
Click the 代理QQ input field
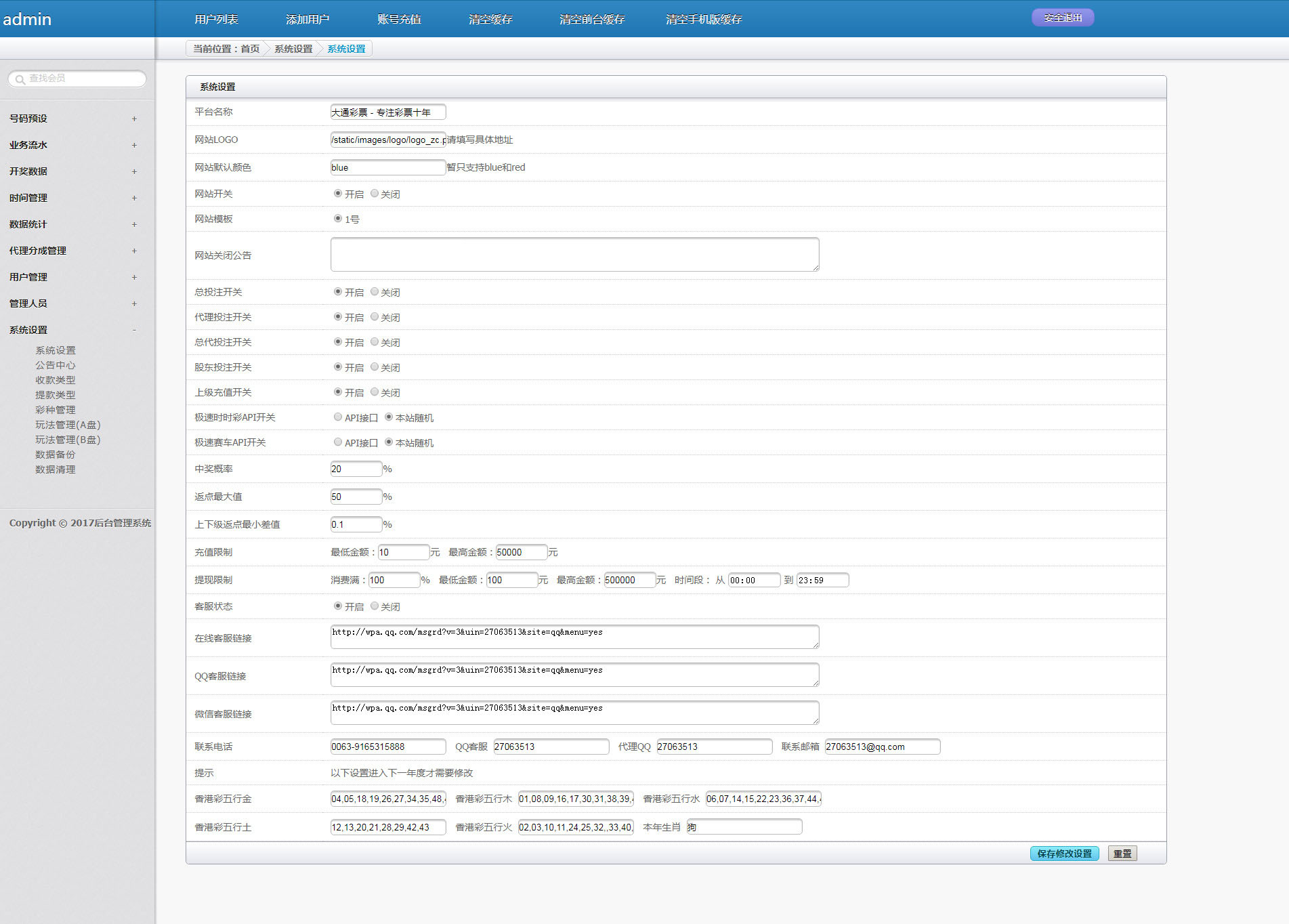pos(715,747)
